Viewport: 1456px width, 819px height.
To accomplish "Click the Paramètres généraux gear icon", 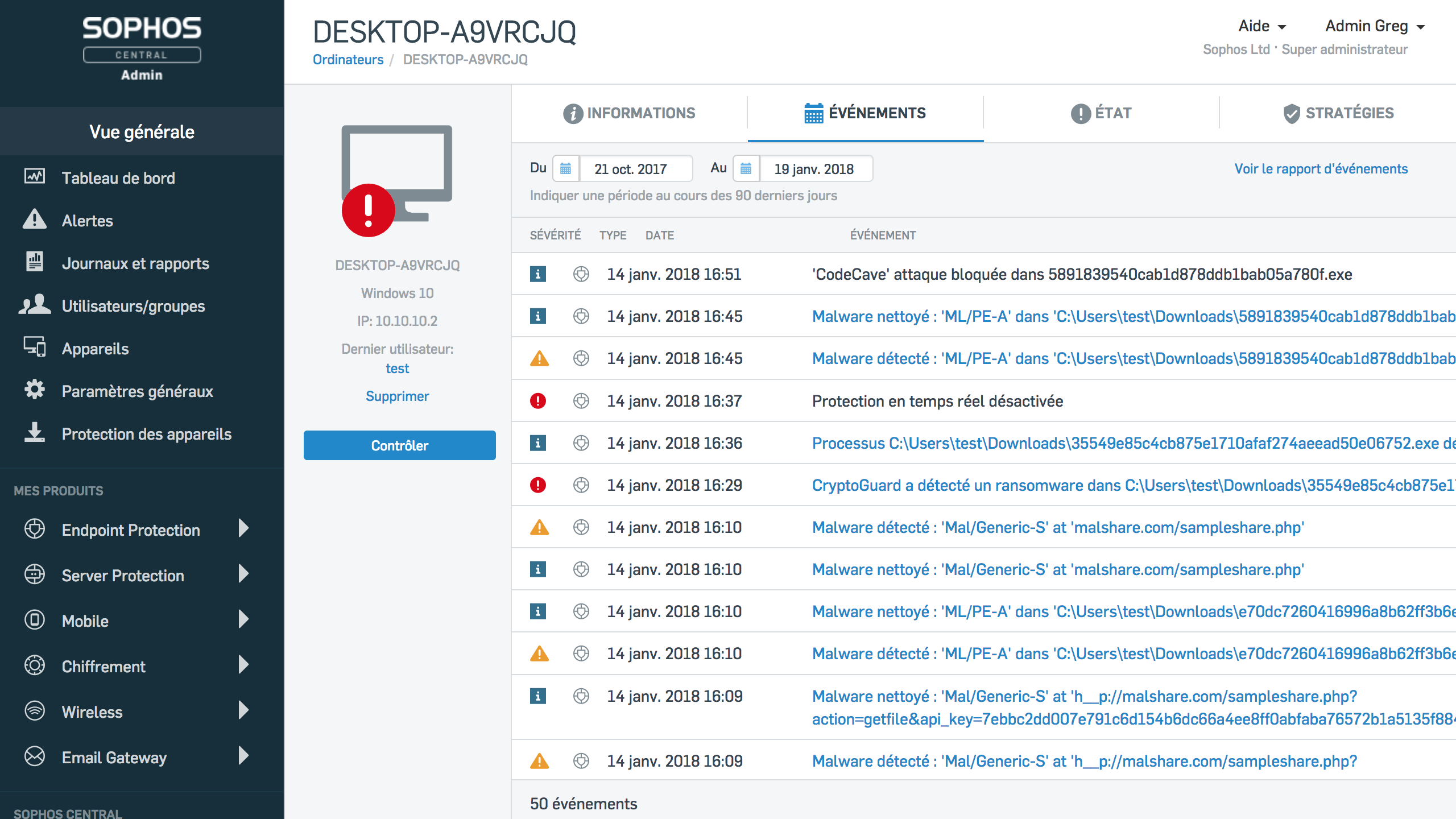I will click(35, 390).
